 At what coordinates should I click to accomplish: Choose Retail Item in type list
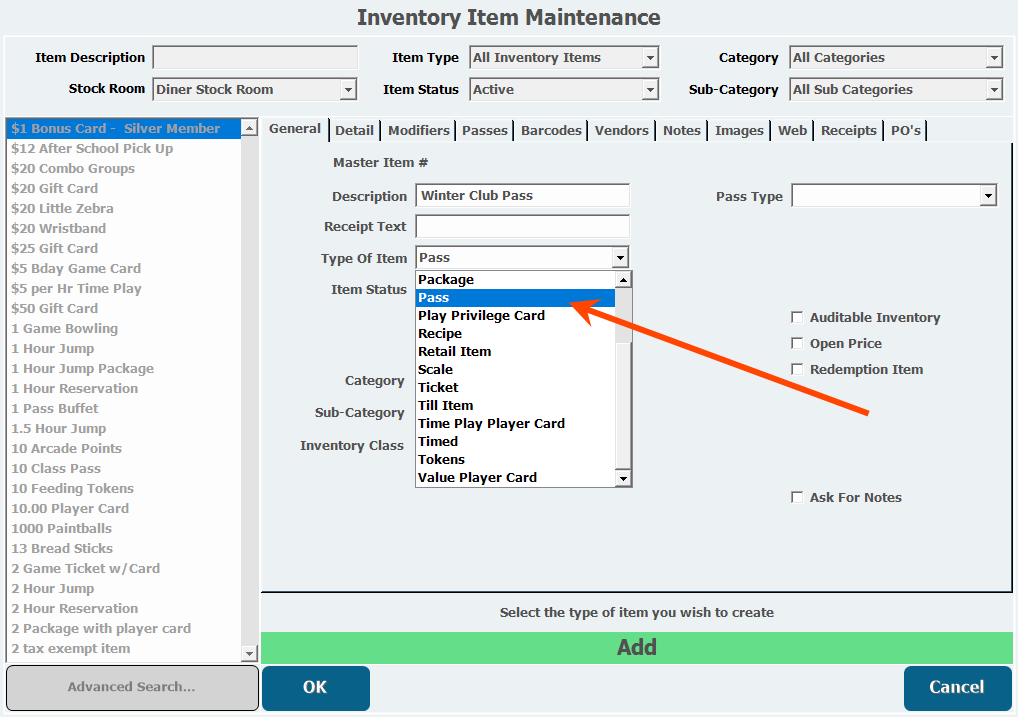tap(454, 352)
